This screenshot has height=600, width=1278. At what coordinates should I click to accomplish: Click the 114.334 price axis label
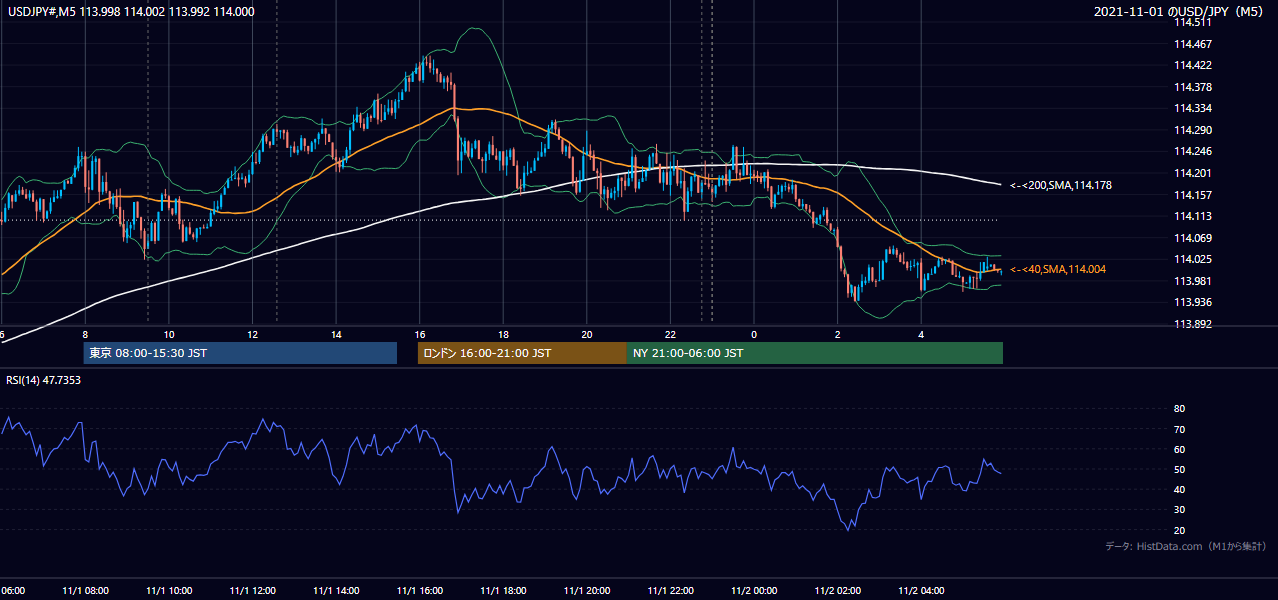point(1193,108)
